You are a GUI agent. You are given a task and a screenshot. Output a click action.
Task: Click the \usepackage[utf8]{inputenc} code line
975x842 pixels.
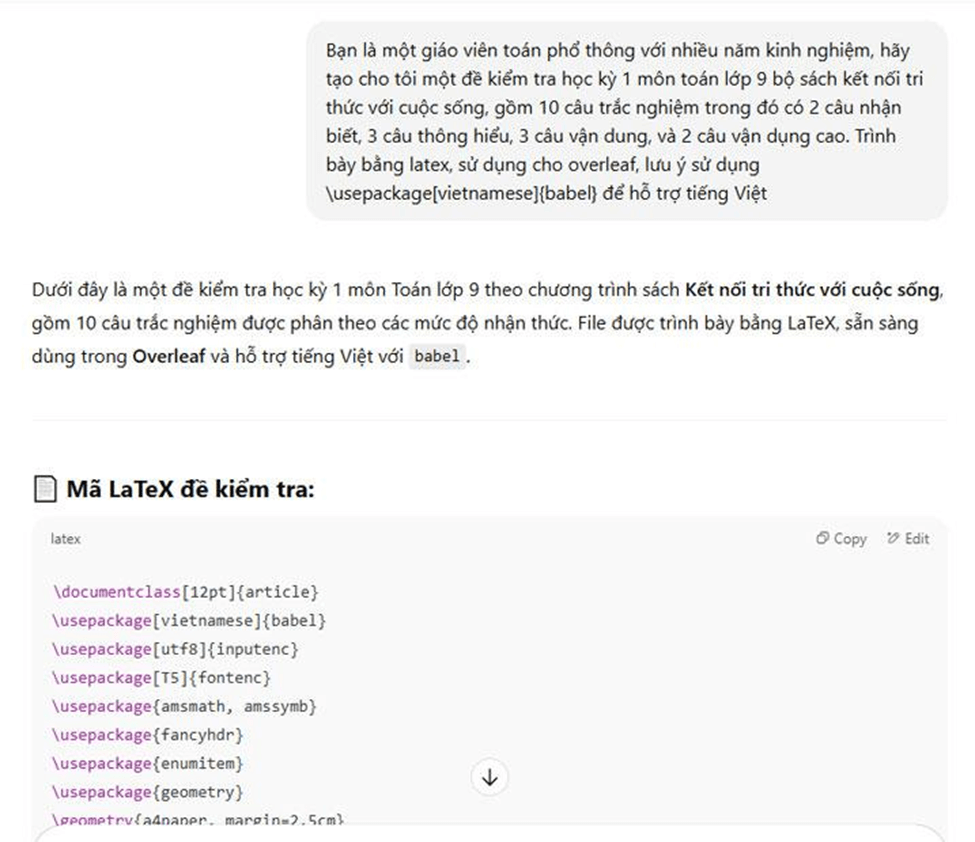coord(176,650)
